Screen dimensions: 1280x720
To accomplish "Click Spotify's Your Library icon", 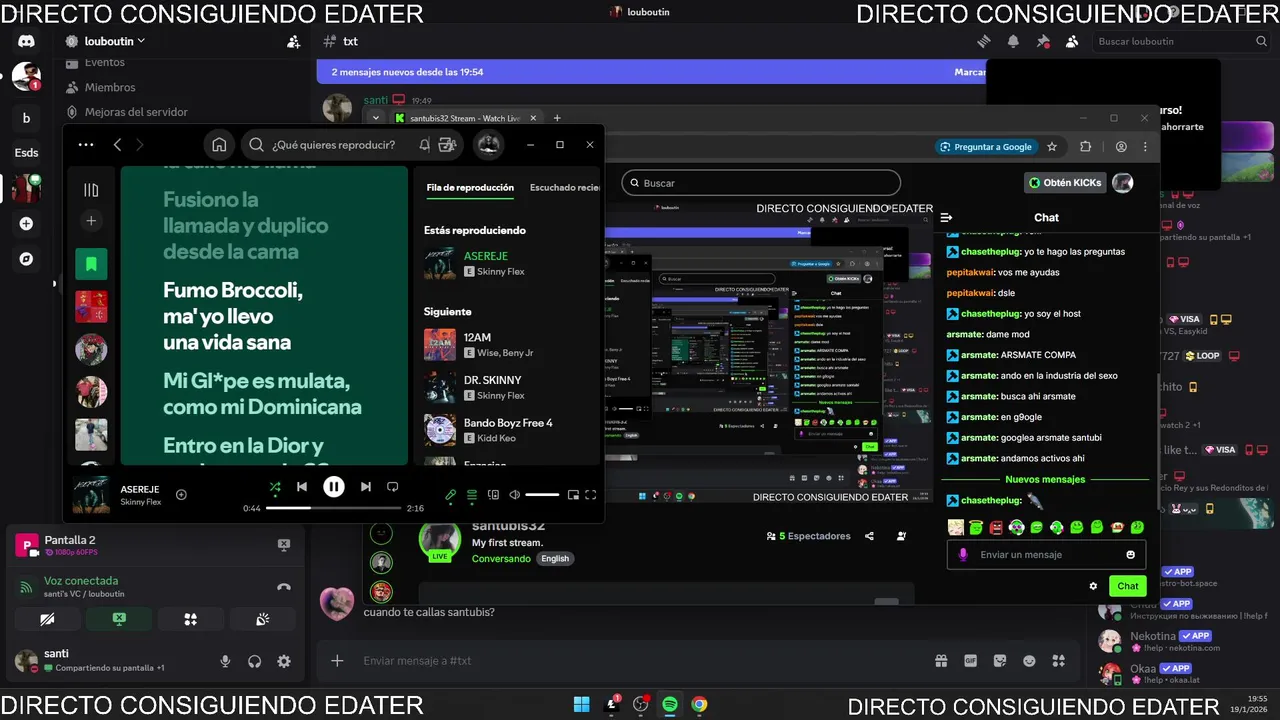I will coord(91,190).
